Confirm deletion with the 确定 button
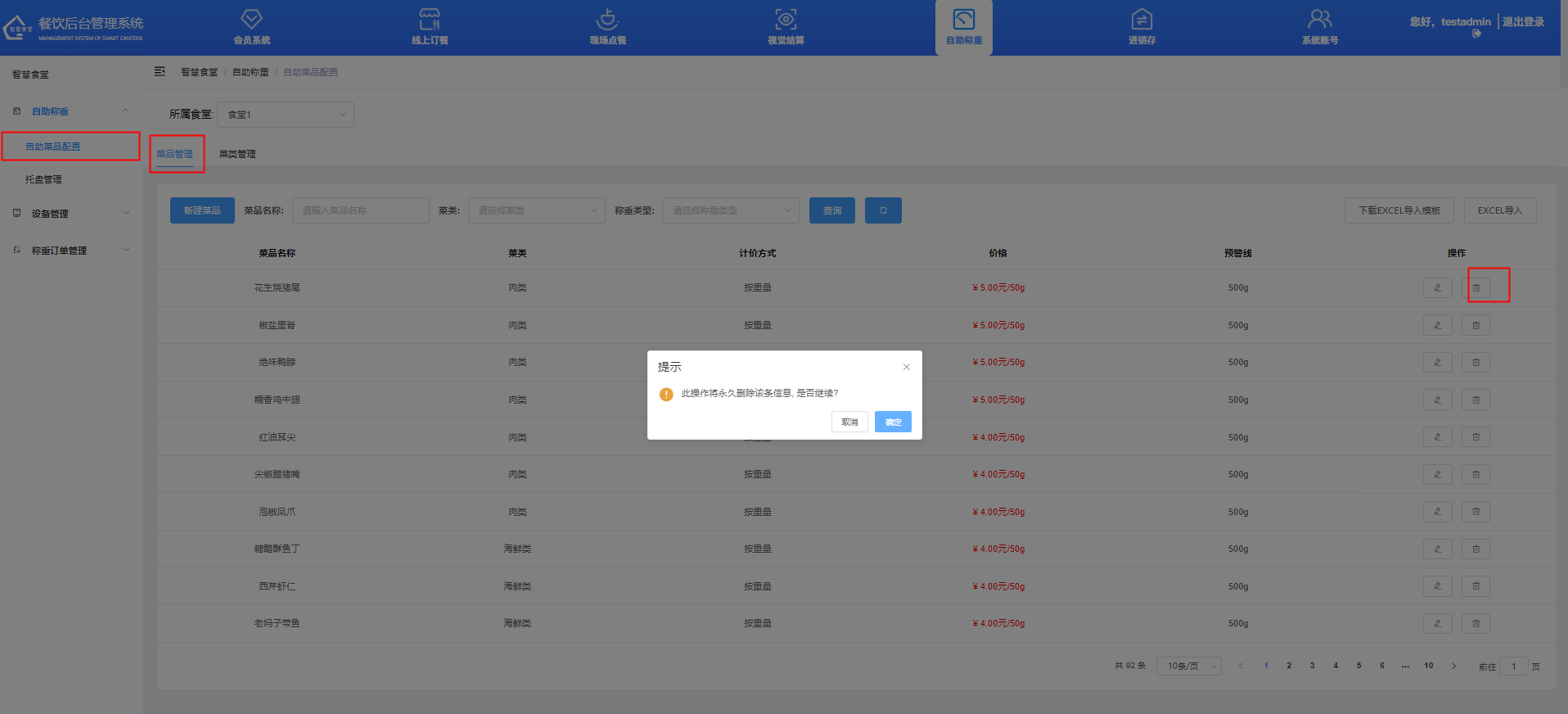This screenshot has height=714, width=1568. point(893,422)
